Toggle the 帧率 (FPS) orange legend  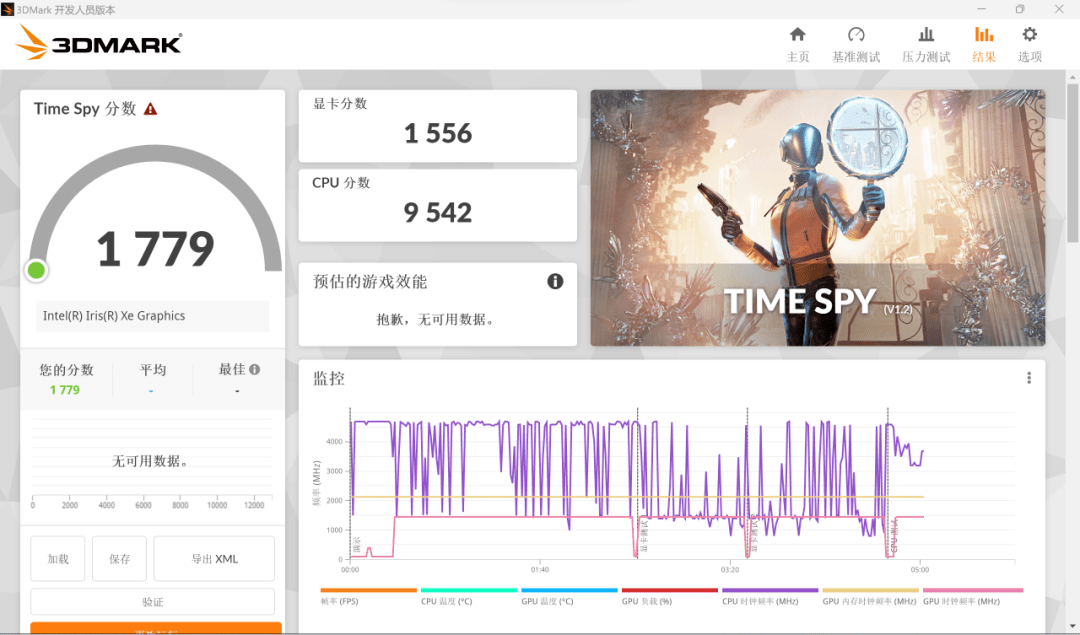(x=368, y=596)
